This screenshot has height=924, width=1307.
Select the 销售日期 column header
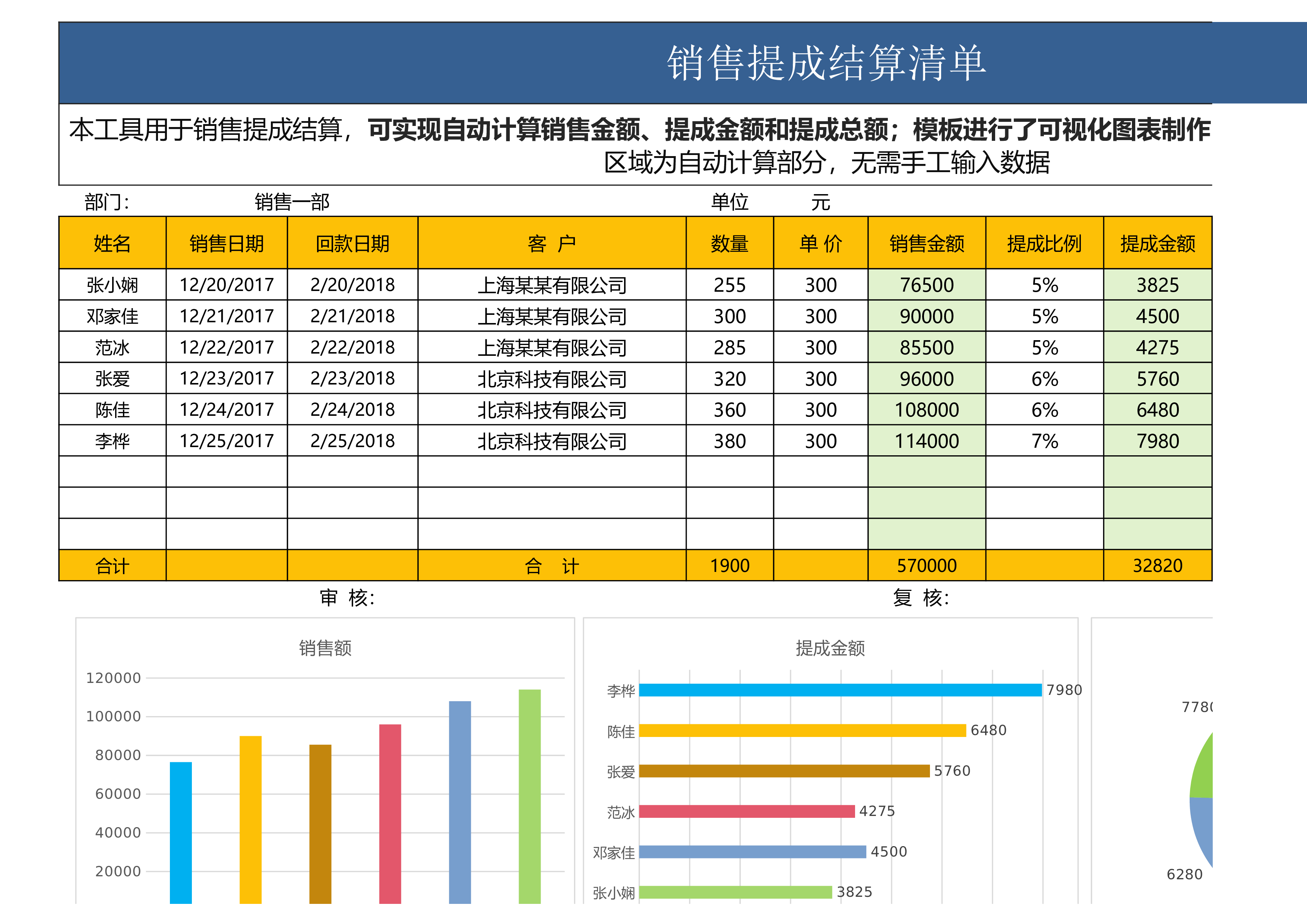pyautogui.click(x=227, y=244)
